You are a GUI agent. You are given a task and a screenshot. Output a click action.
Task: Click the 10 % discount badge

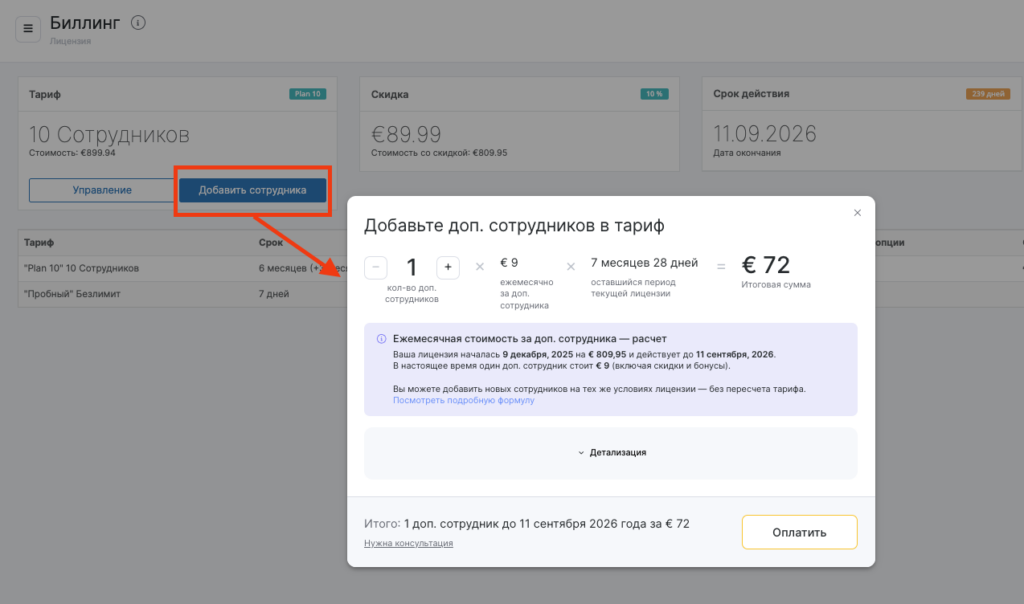653,94
